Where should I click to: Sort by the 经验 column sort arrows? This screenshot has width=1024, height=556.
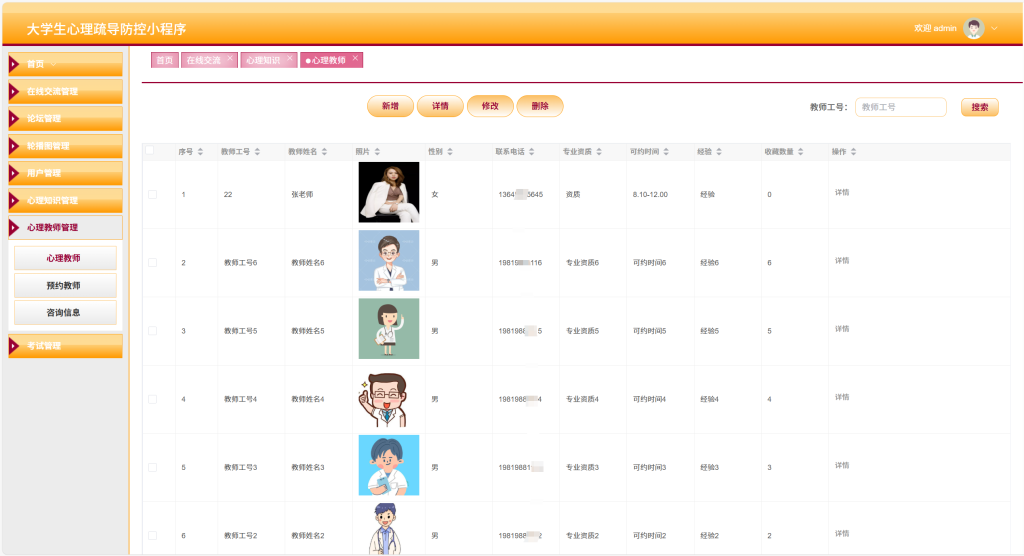(x=719, y=152)
